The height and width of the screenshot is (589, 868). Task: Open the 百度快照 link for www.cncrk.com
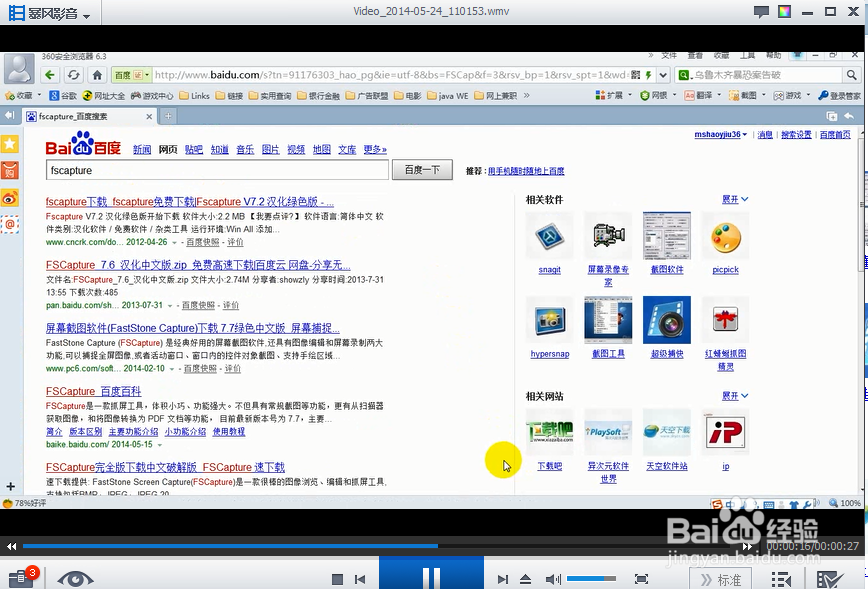pyautogui.click(x=203, y=242)
